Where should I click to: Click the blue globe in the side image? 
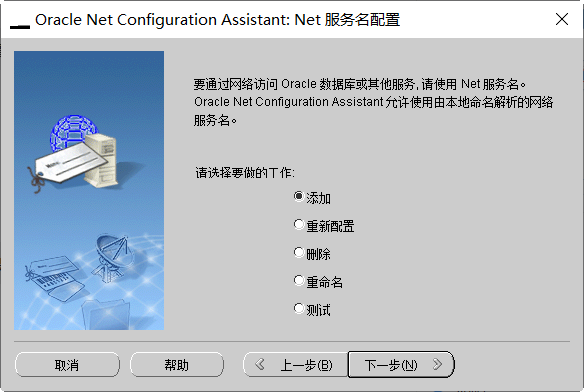(x=74, y=130)
